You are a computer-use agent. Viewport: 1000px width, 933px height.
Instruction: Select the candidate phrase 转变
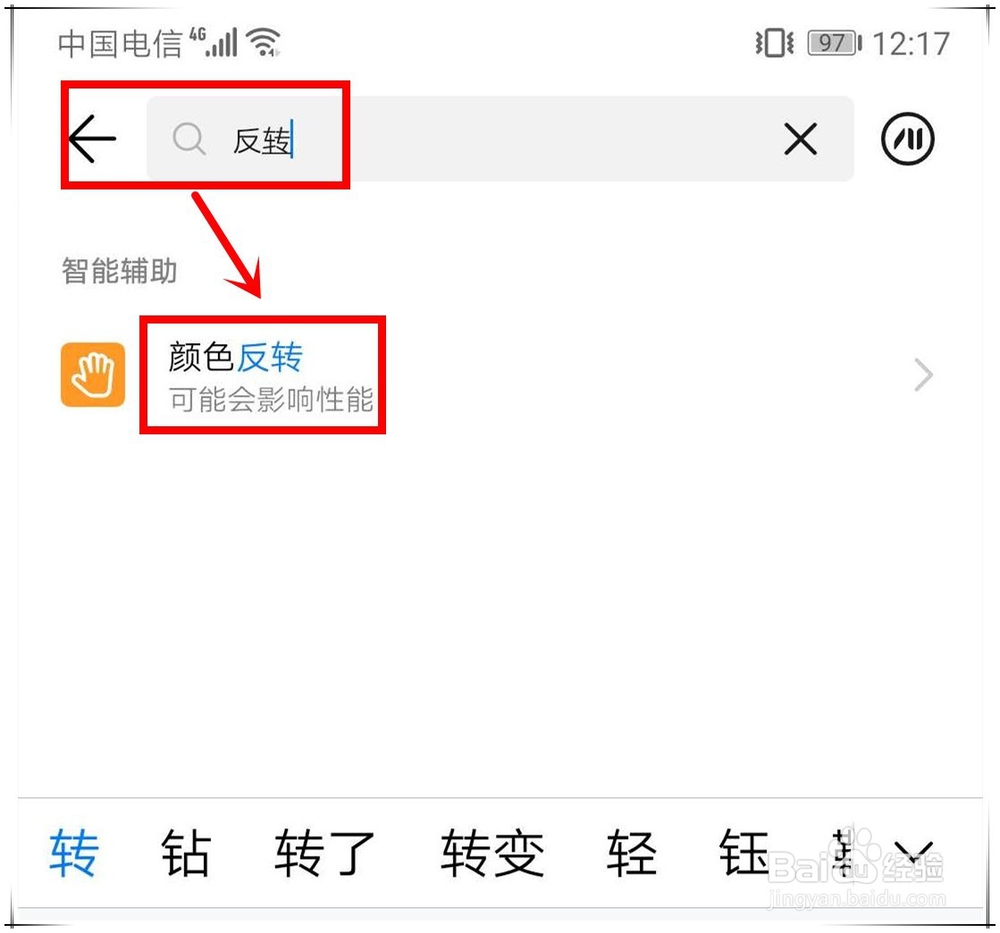492,853
